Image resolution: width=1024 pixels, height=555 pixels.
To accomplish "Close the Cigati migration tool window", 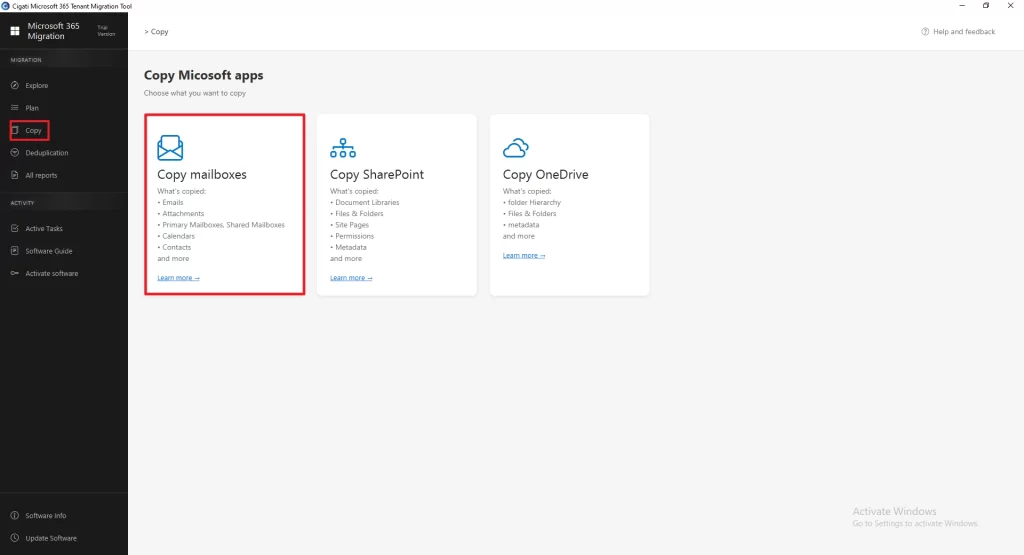I will pyautogui.click(x=1010, y=6).
